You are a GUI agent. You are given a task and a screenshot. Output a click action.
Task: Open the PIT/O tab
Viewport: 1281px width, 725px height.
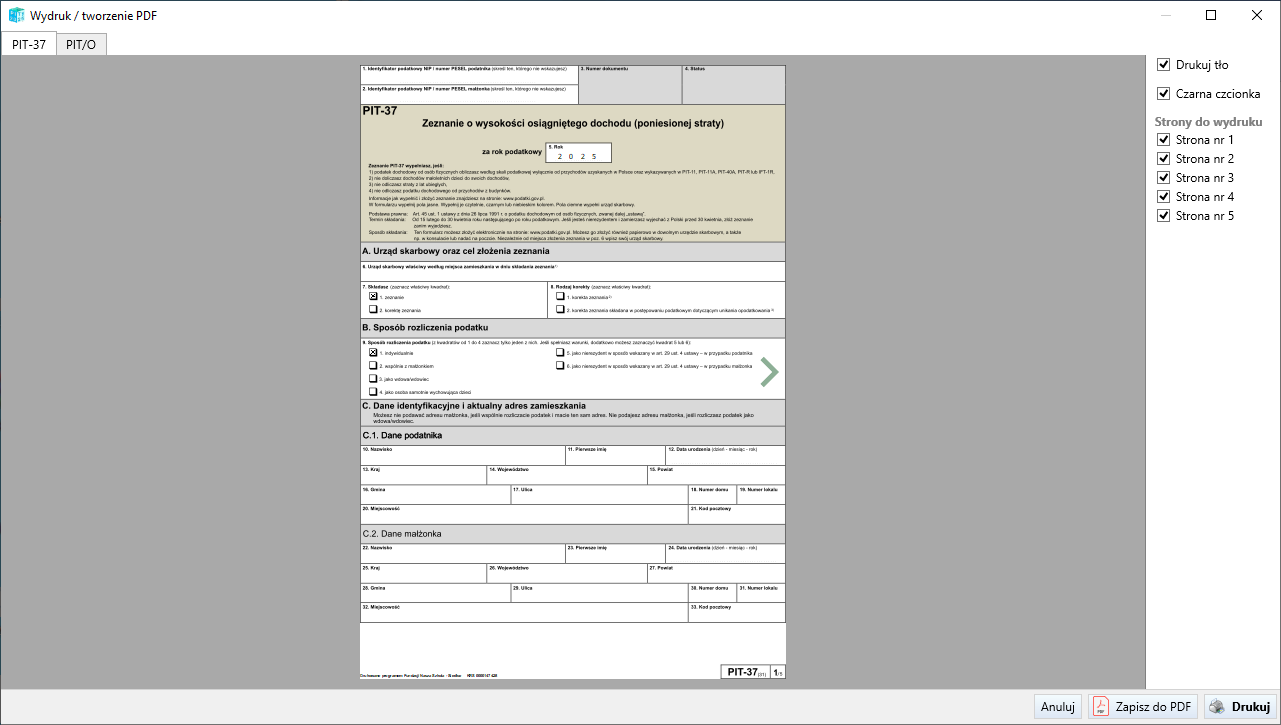[x=81, y=45]
